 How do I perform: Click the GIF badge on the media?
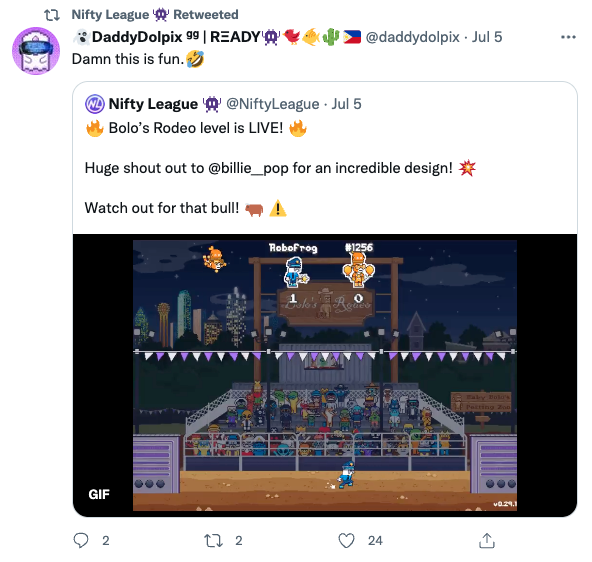99,494
